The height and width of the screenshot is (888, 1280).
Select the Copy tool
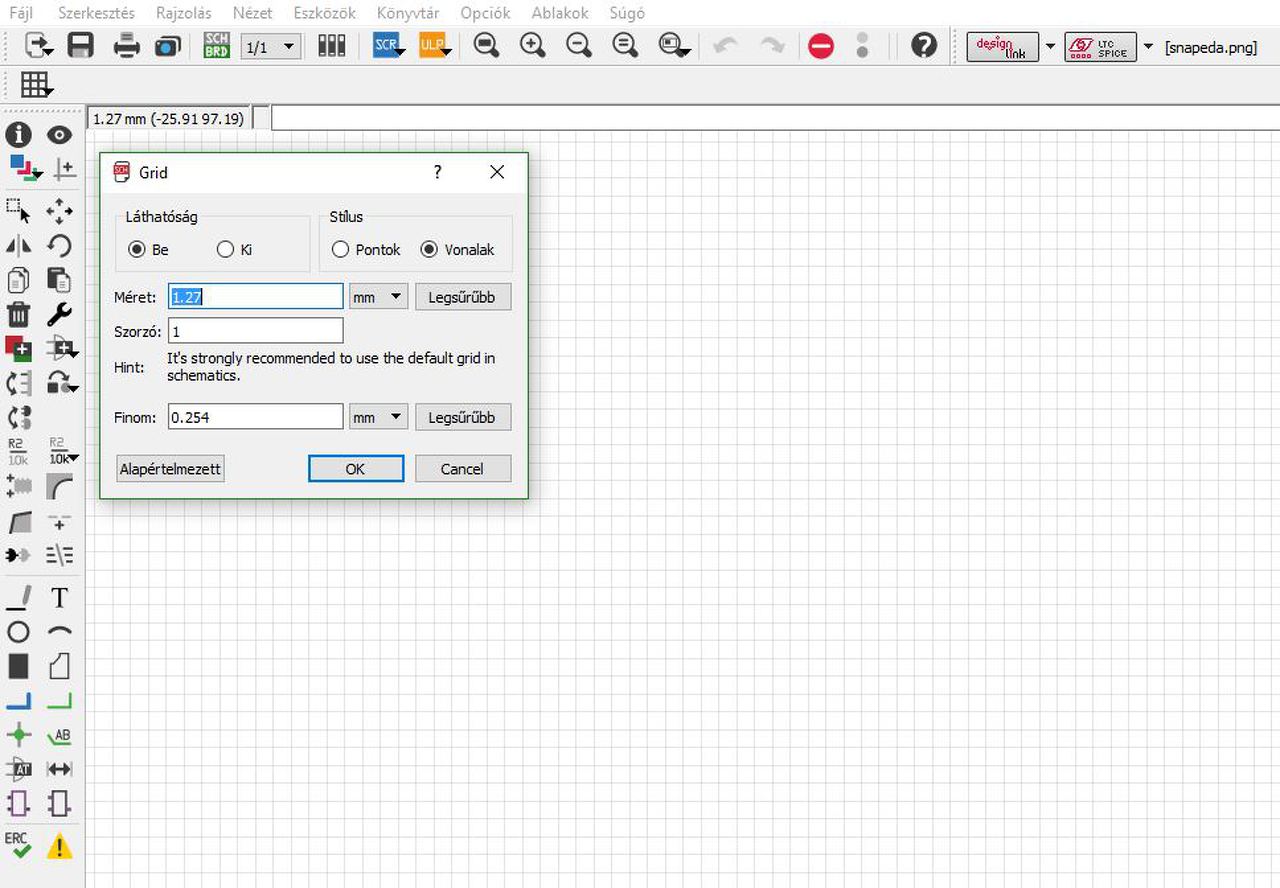[x=19, y=280]
